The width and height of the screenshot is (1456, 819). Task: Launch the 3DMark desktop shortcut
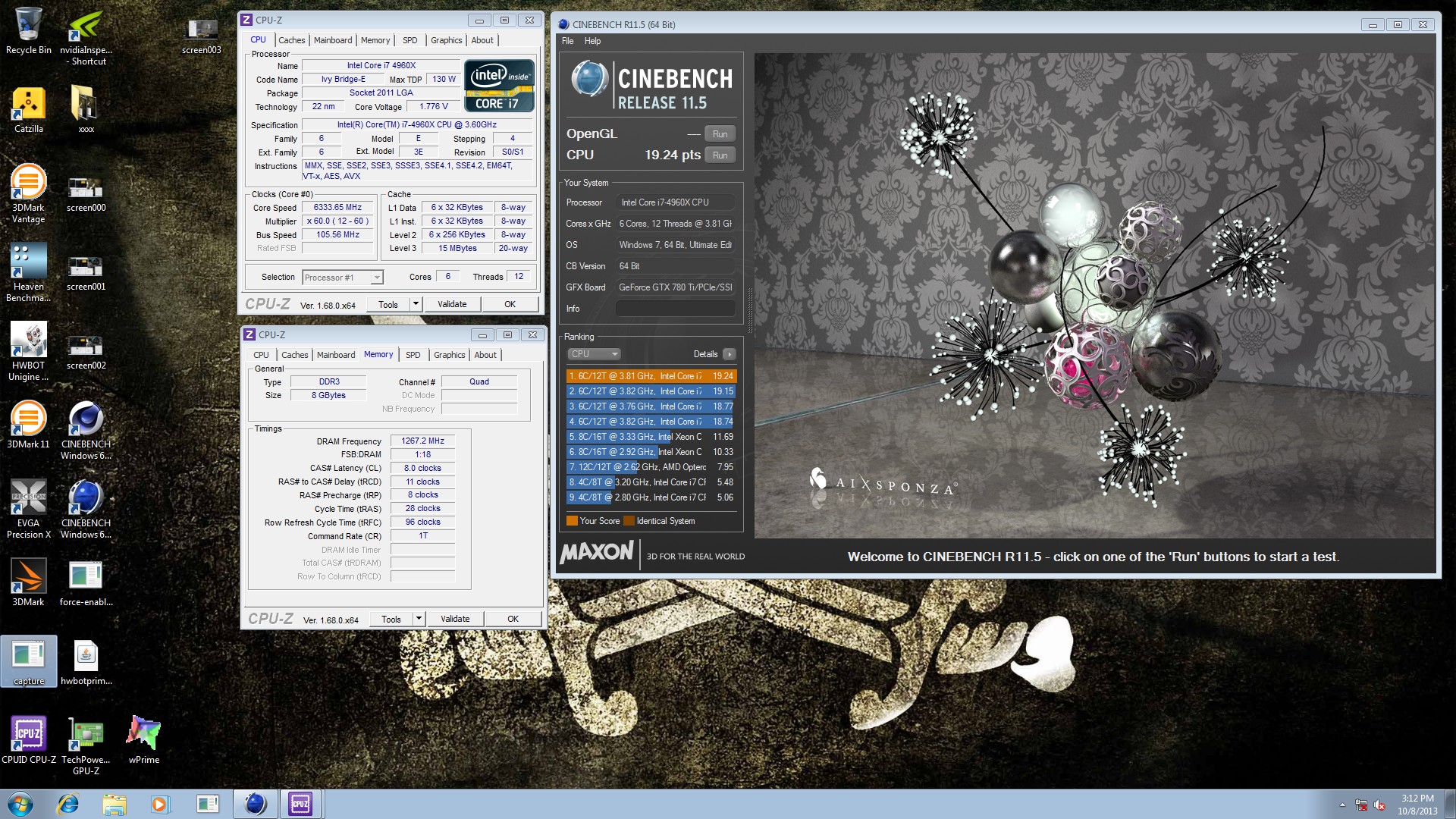point(28,582)
